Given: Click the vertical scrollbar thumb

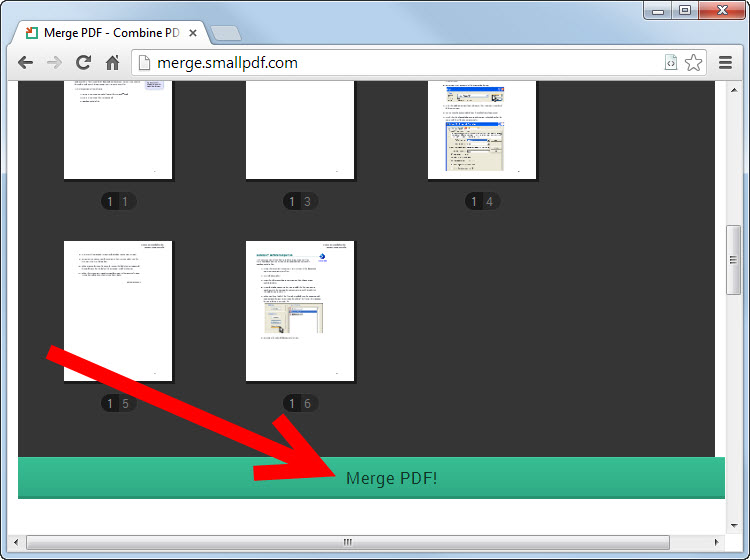Looking at the screenshot, I should 733,260.
